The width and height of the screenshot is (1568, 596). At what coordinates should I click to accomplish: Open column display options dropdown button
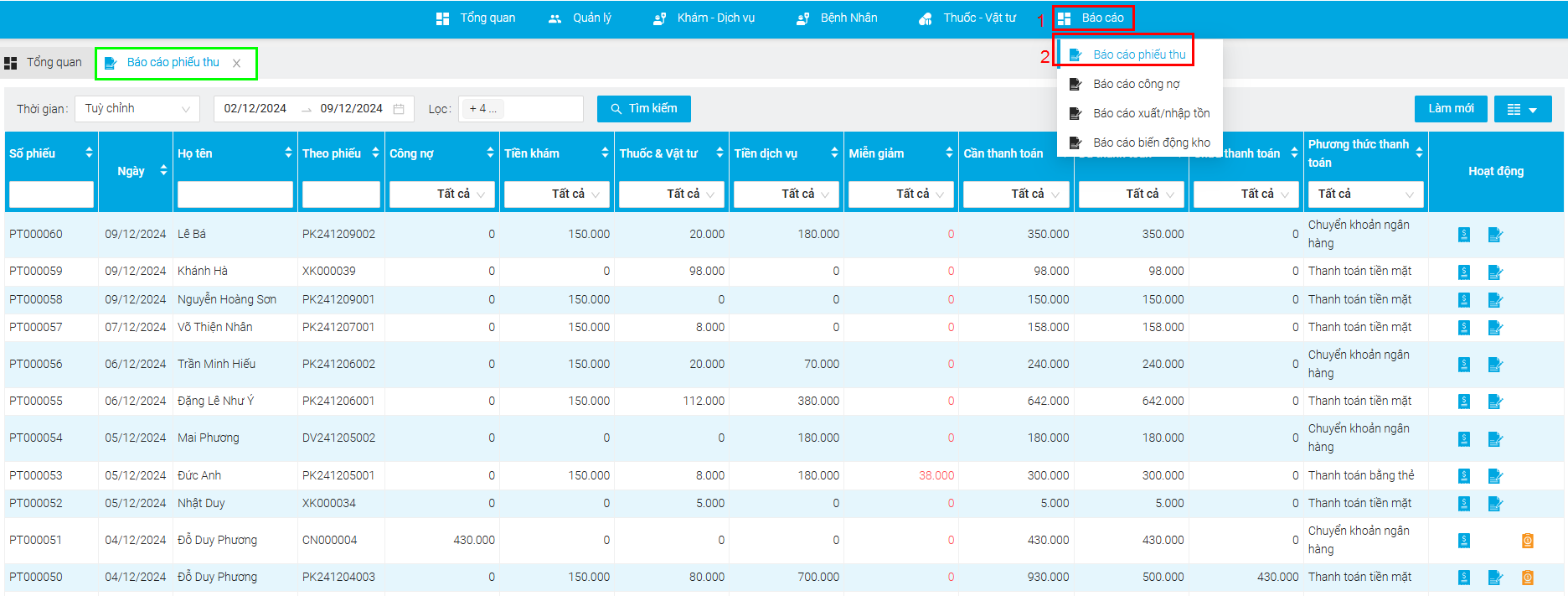click(x=1523, y=109)
